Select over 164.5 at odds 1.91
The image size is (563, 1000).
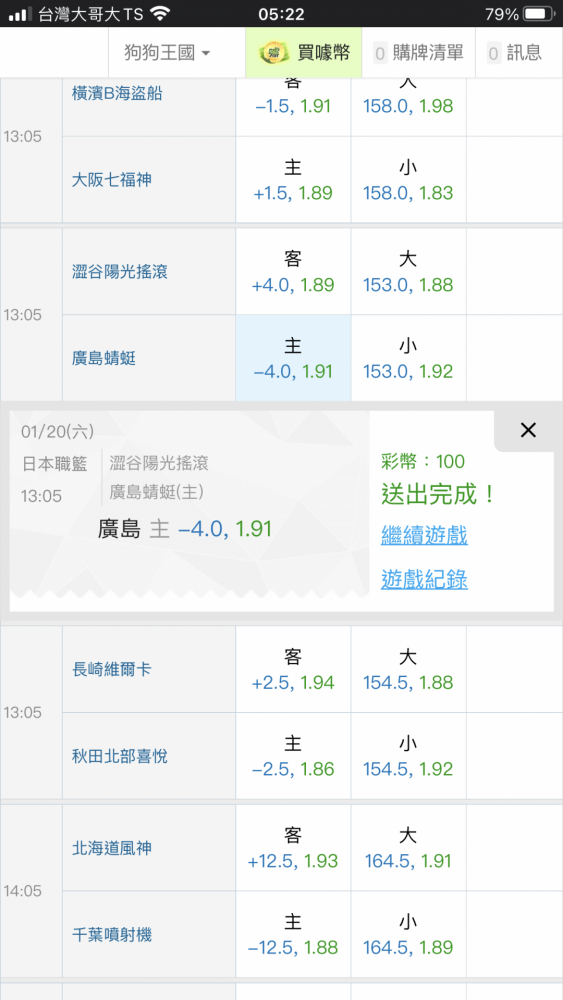coord(408,848)
